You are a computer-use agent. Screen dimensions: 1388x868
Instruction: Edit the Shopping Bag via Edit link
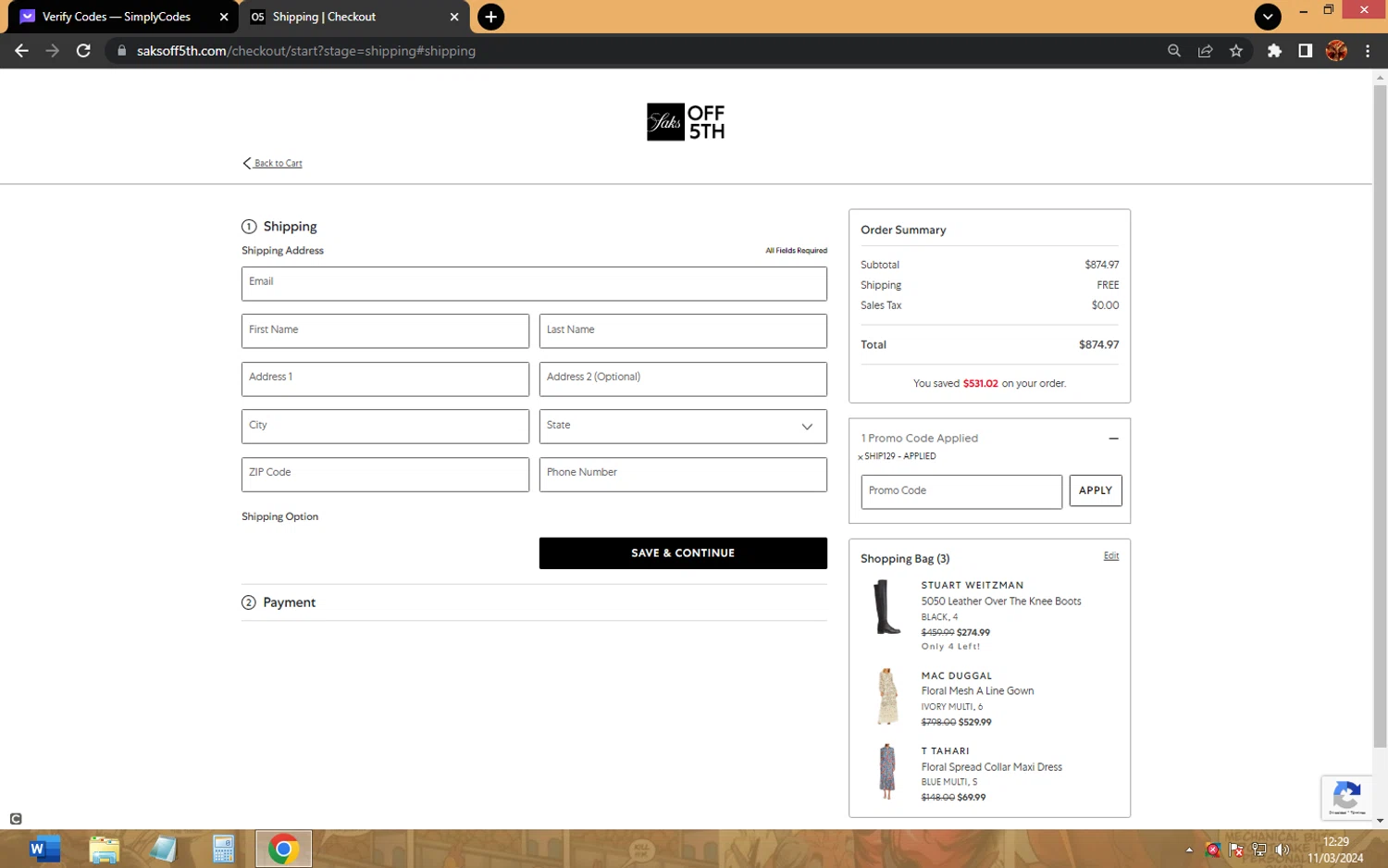coord(1111,556)
